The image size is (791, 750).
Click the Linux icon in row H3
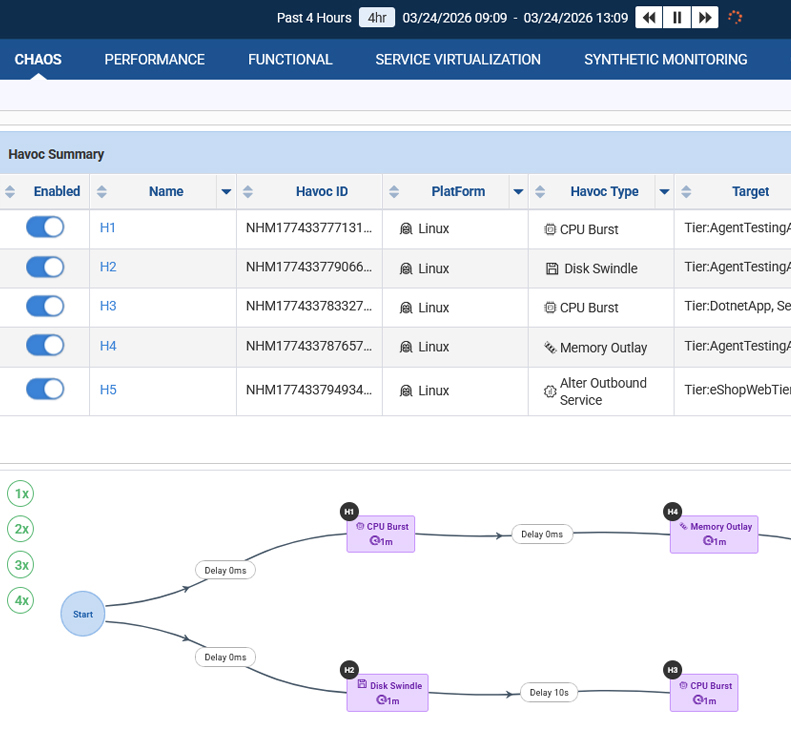click(x=406, y=308)
